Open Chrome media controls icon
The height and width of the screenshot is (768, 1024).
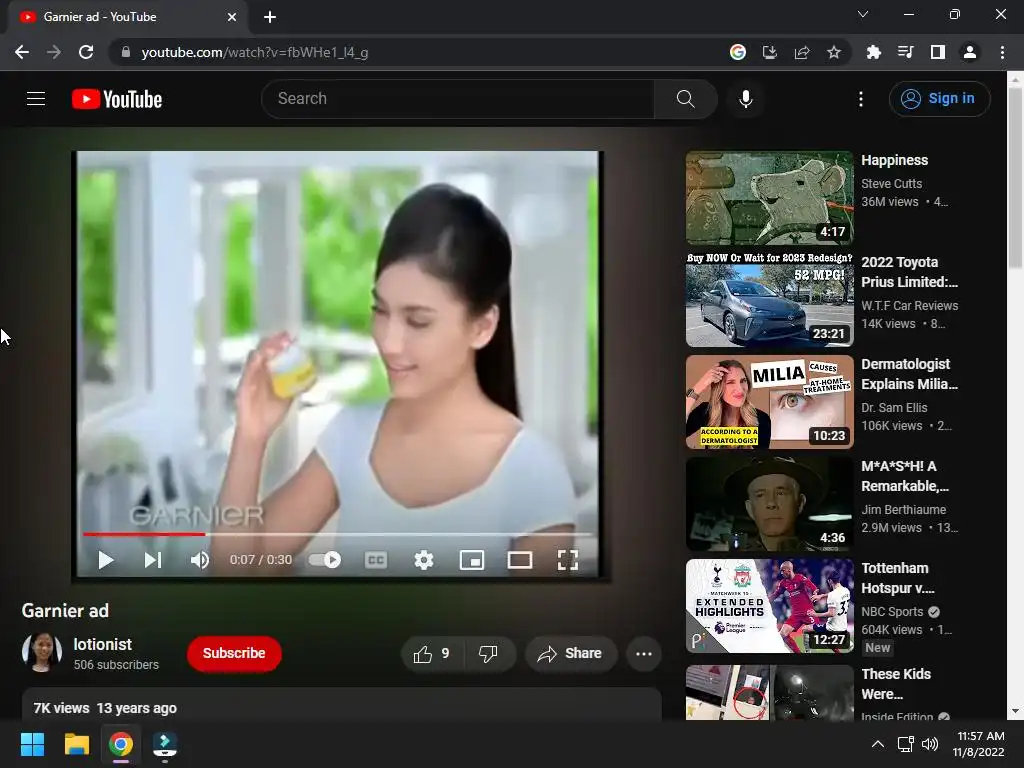click(905, 52)
